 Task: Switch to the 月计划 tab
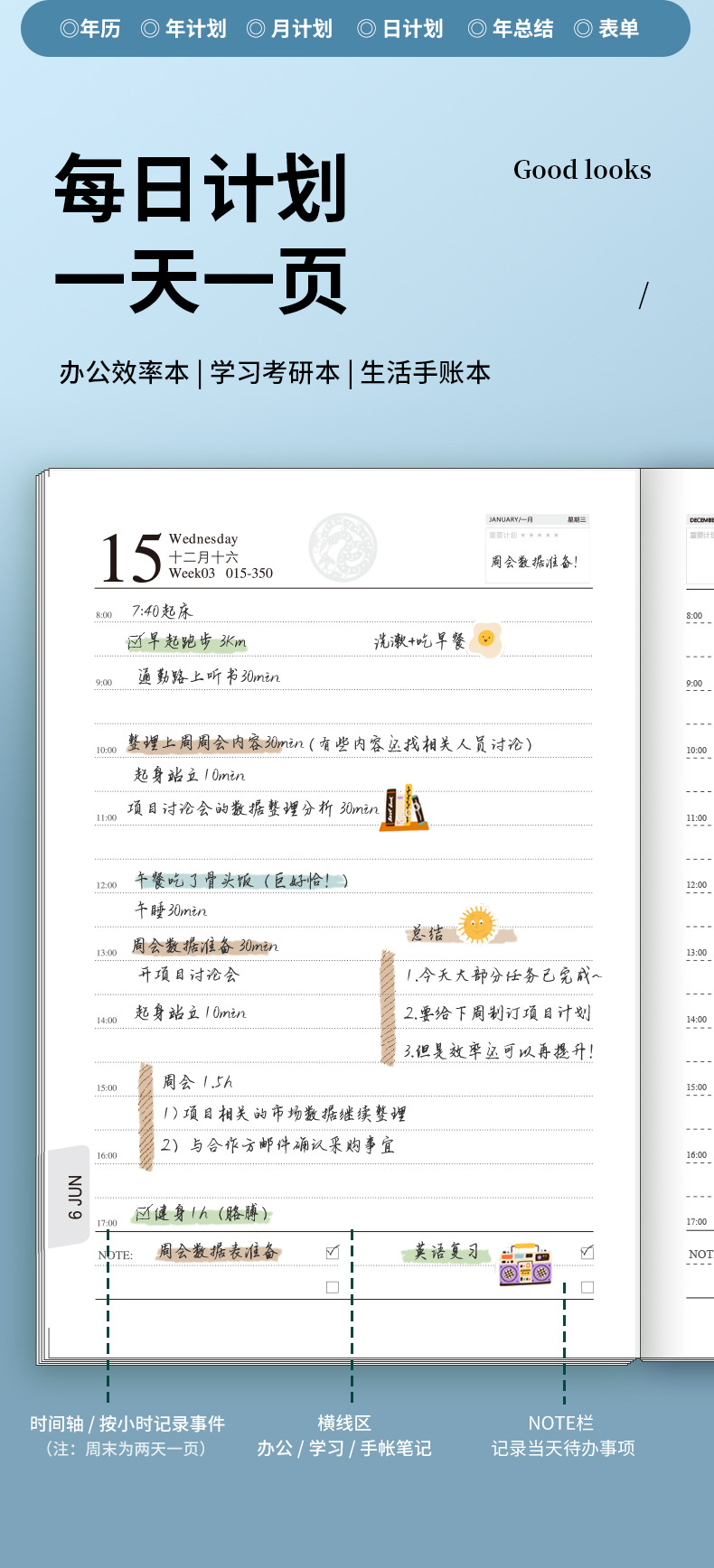[290, 29]
